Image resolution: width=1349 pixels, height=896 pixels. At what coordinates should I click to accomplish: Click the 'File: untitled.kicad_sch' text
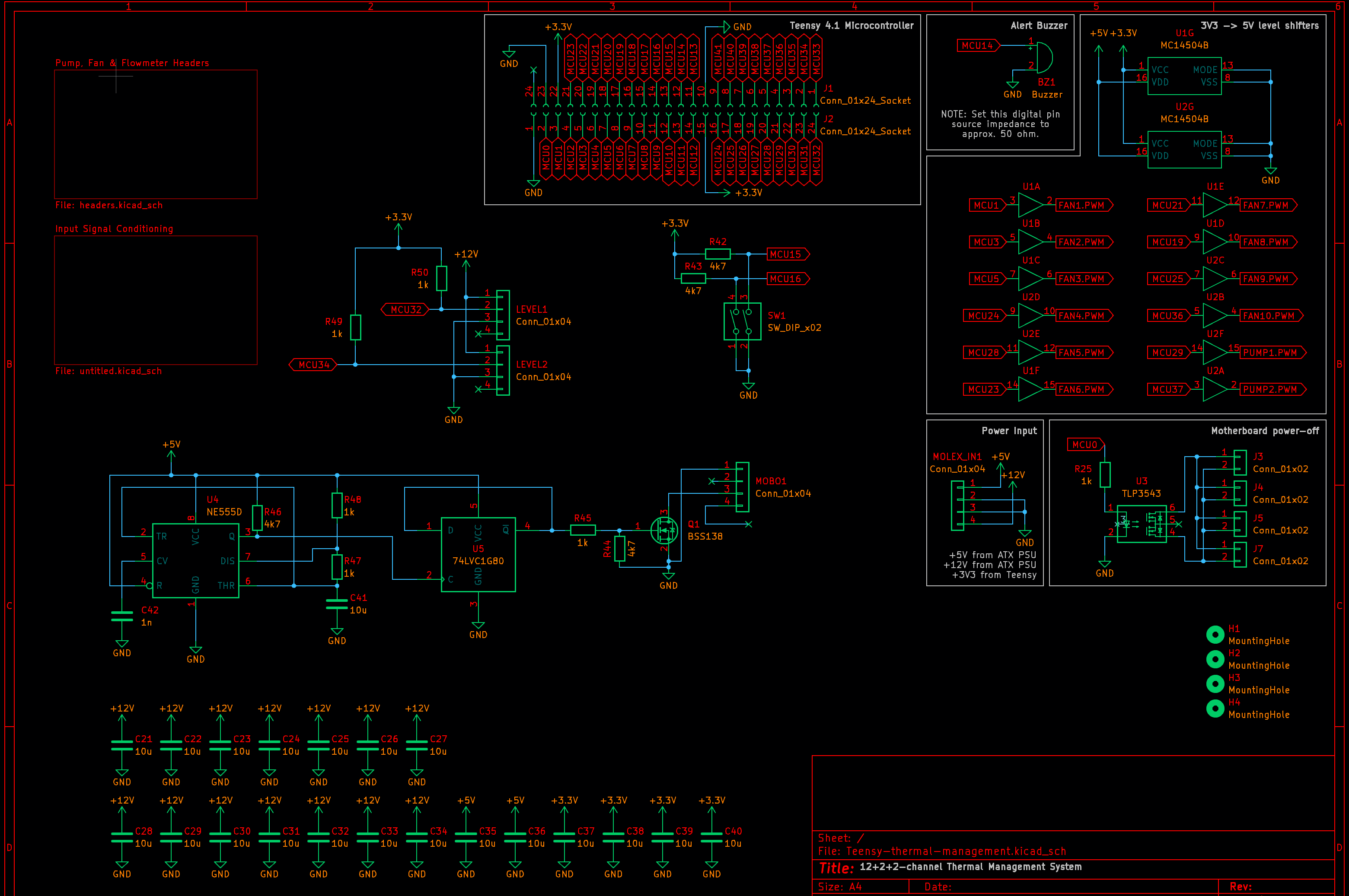[x=108, y=371]
